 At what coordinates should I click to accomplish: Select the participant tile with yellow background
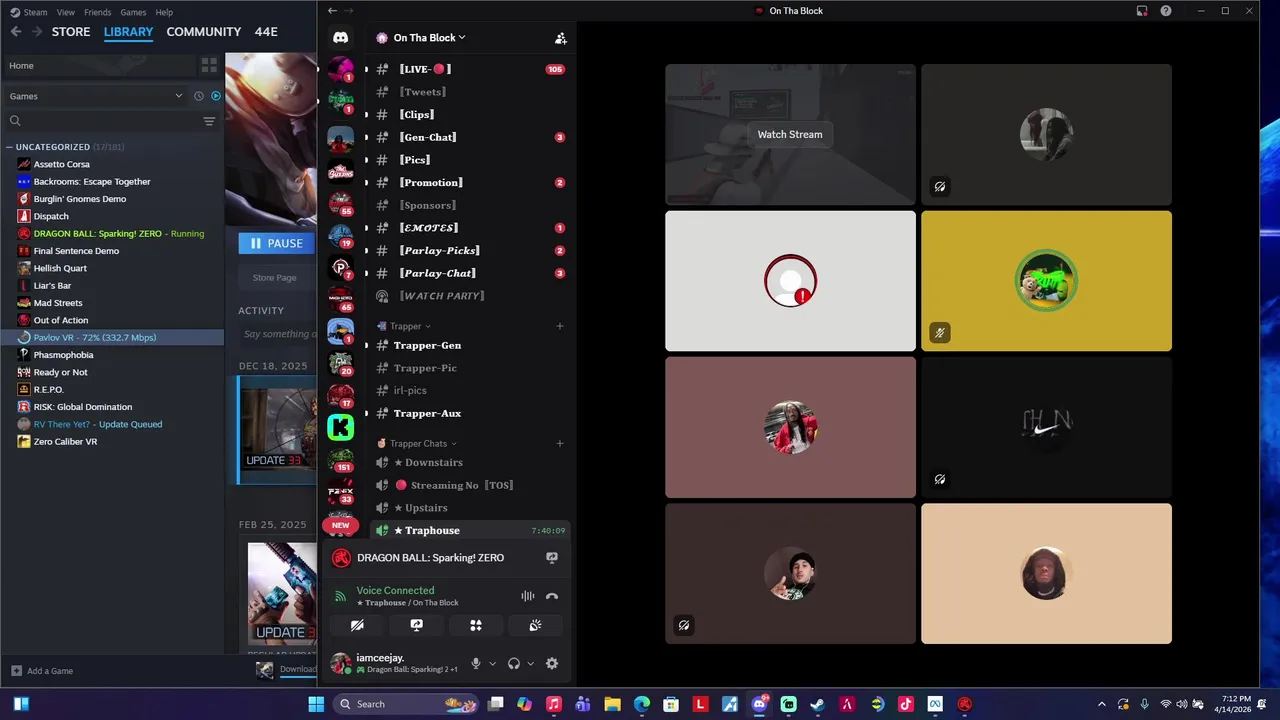tap(1046, 281)
